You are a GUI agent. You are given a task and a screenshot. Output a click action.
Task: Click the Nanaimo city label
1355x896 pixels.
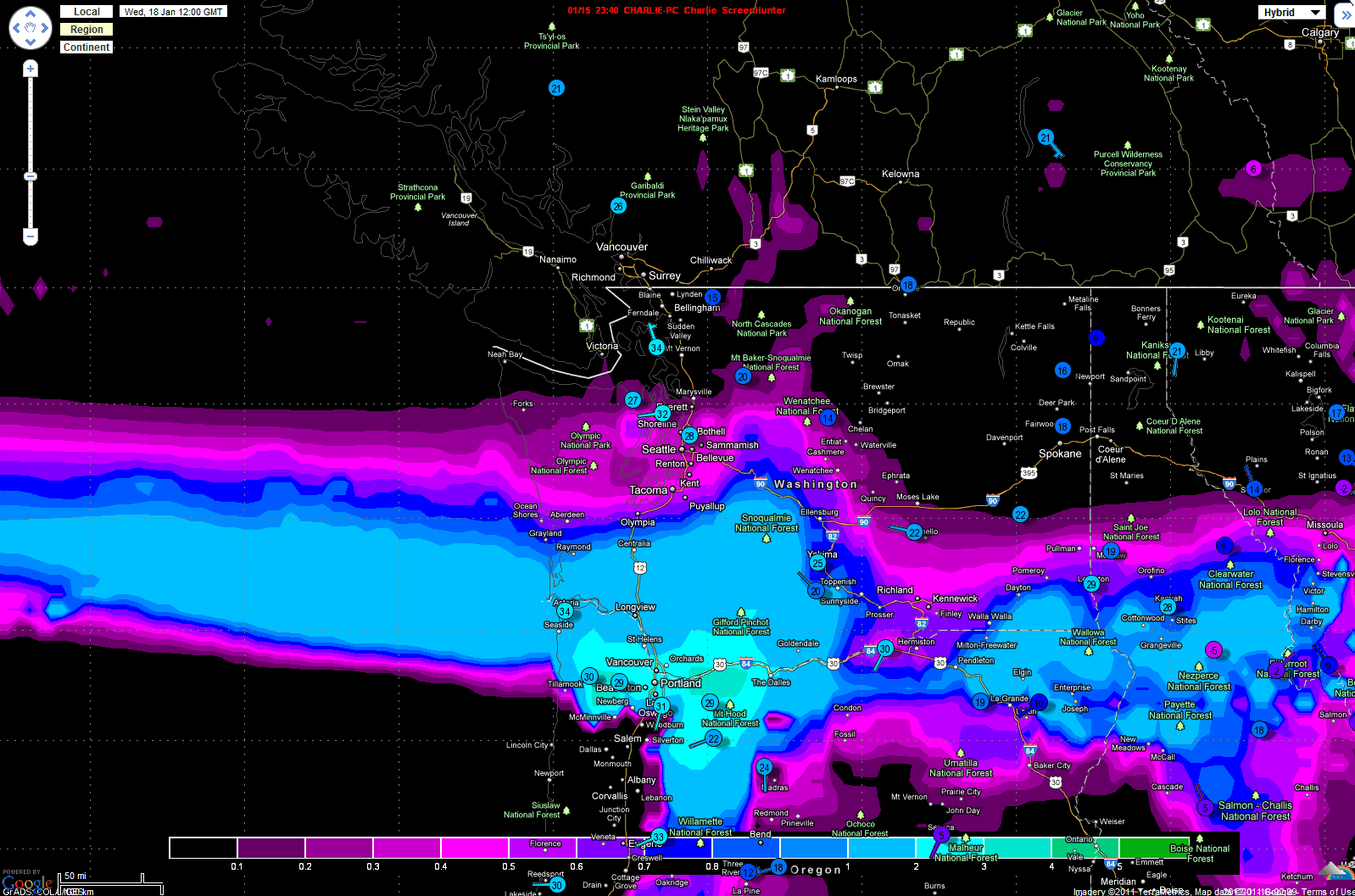(558, 259)
